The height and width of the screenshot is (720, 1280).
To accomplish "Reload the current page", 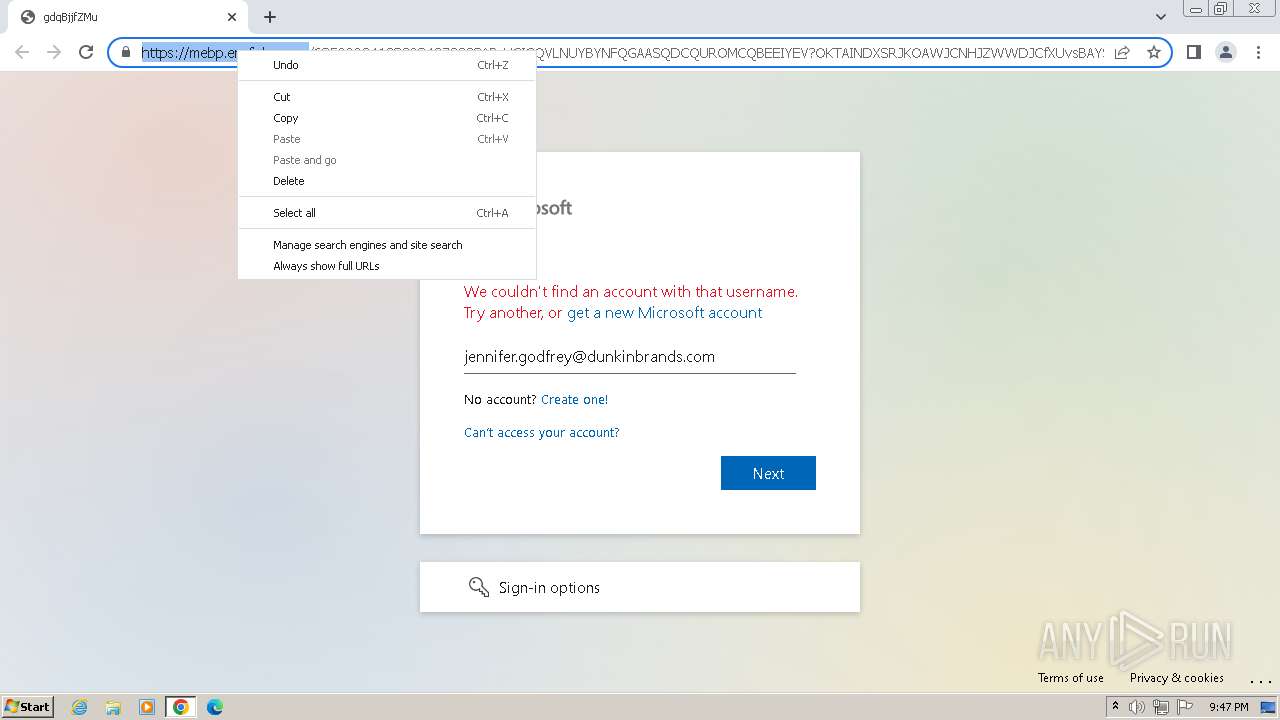I will [x=86, y=52].
